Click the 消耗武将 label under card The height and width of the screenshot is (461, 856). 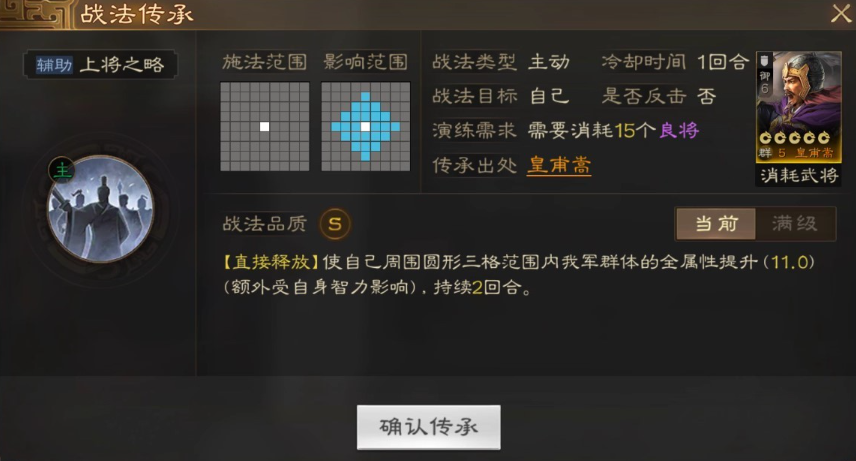click(799, 175)
